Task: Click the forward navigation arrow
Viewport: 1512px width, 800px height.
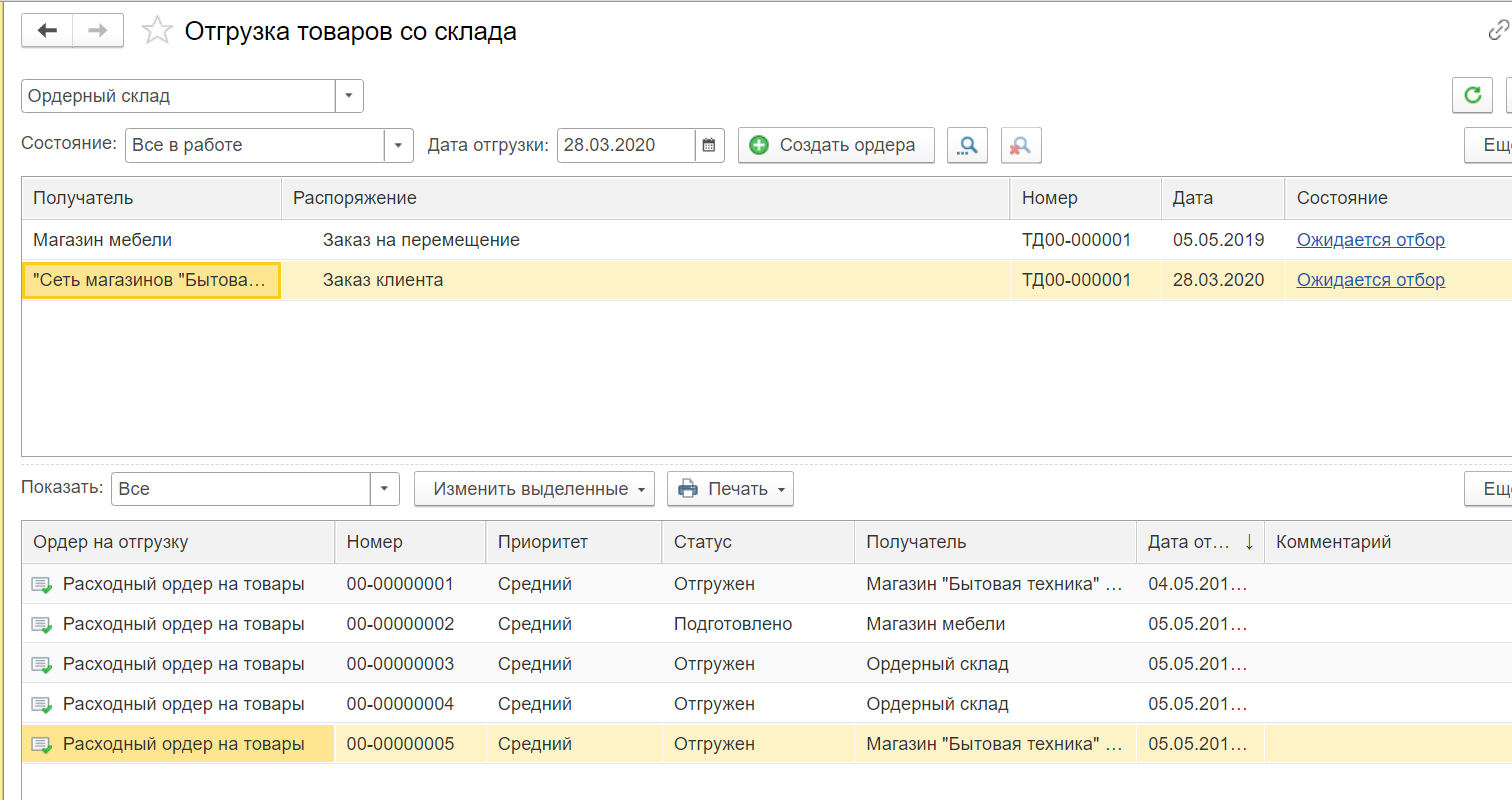Action: pyautogui.click(x=98, y=31)
